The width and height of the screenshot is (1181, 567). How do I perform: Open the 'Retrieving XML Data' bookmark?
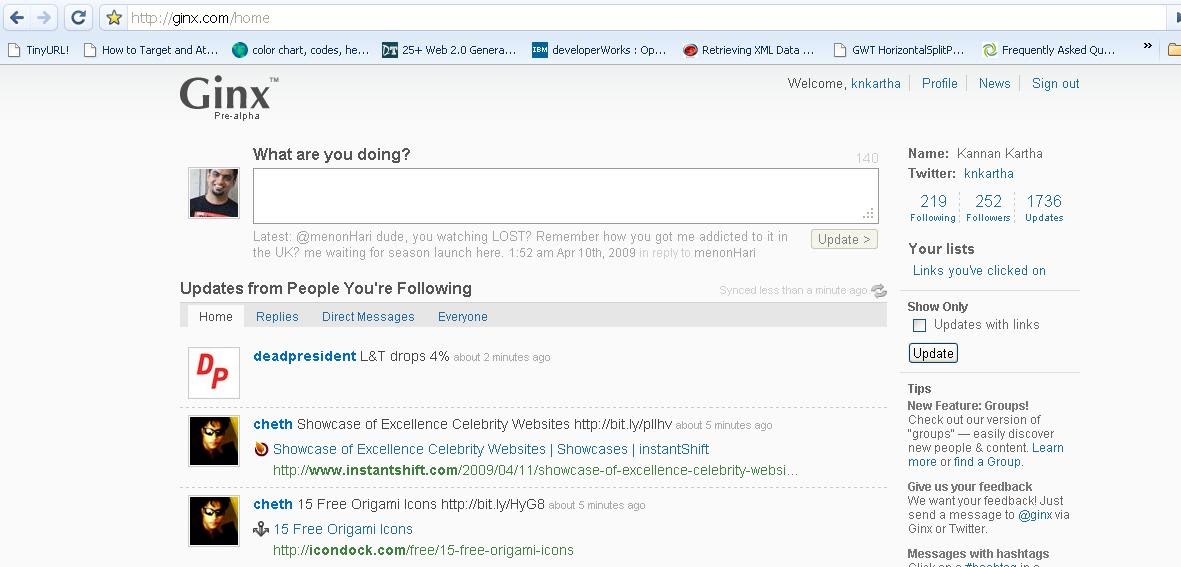(749, 50)
